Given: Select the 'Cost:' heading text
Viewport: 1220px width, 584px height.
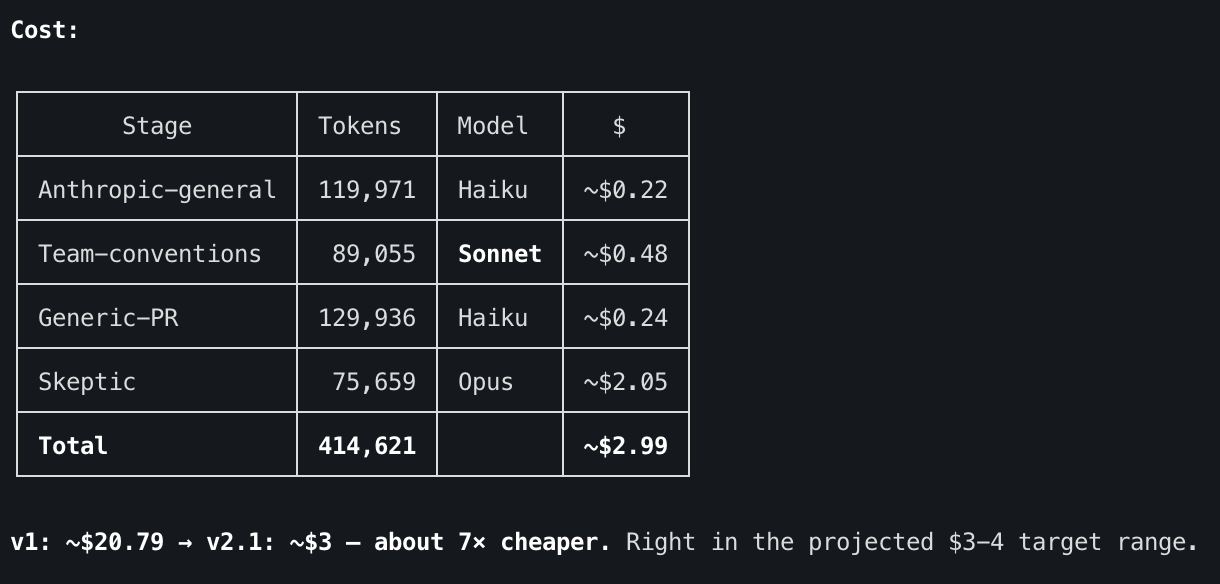Looking at the screenshot, I should pos(45,30).
